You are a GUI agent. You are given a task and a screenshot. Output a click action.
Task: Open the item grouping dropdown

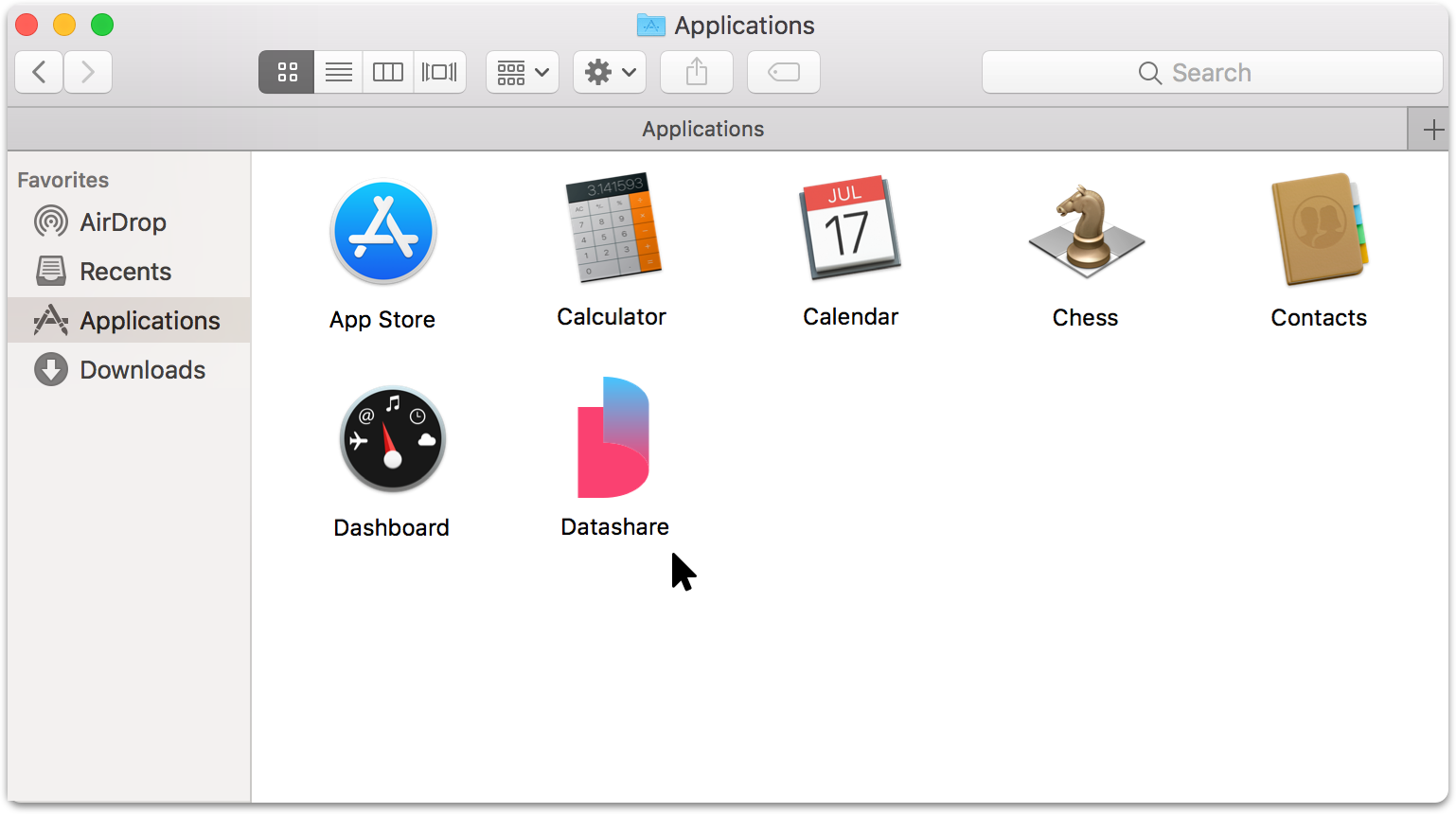(522, 72)
